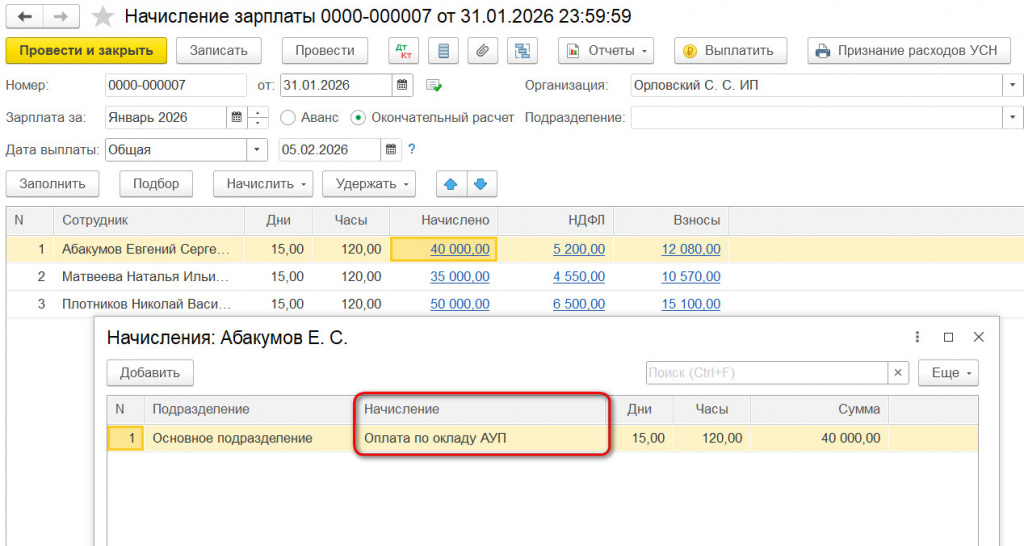Open the Дата выплаты dropdown arrow
1024x546 pixels.
(257, 150)
